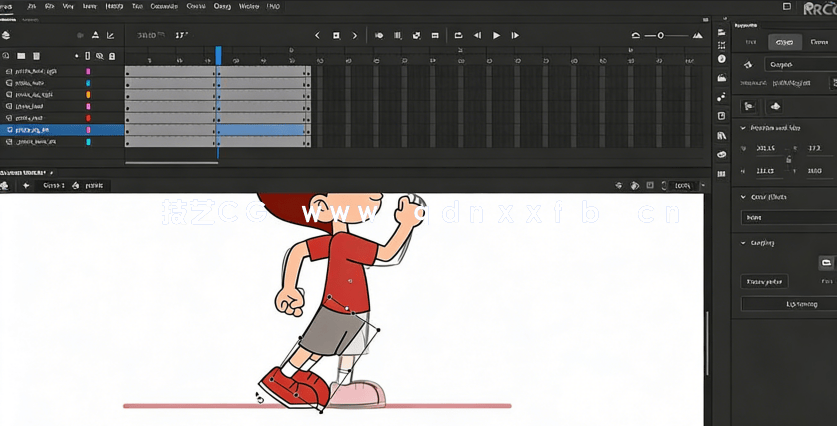Click the new layer icon
Image resolution: width=837 pixels, height=426 pixels.
pos(6,56)
